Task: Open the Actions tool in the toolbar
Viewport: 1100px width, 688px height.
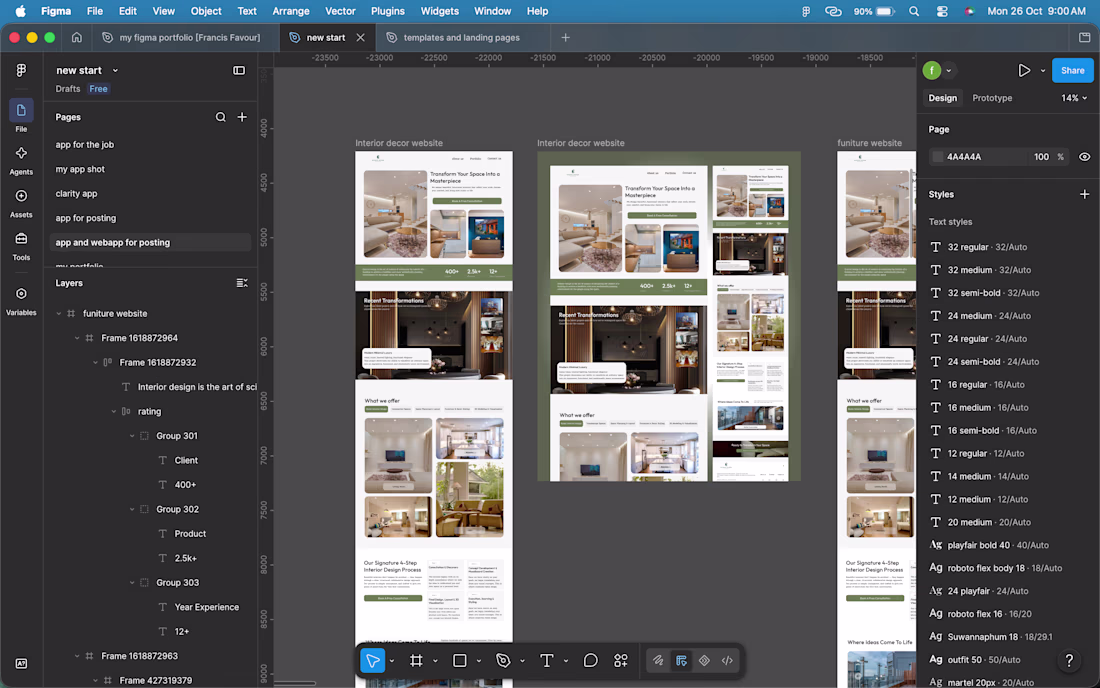Action: pos(621,661)
